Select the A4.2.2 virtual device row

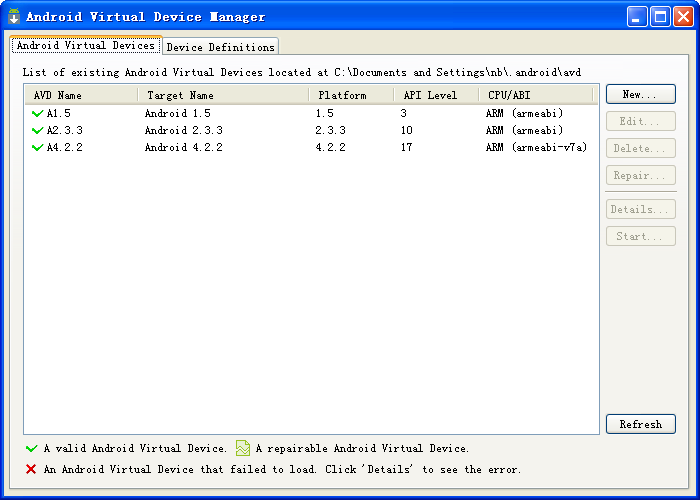point(311,147)
